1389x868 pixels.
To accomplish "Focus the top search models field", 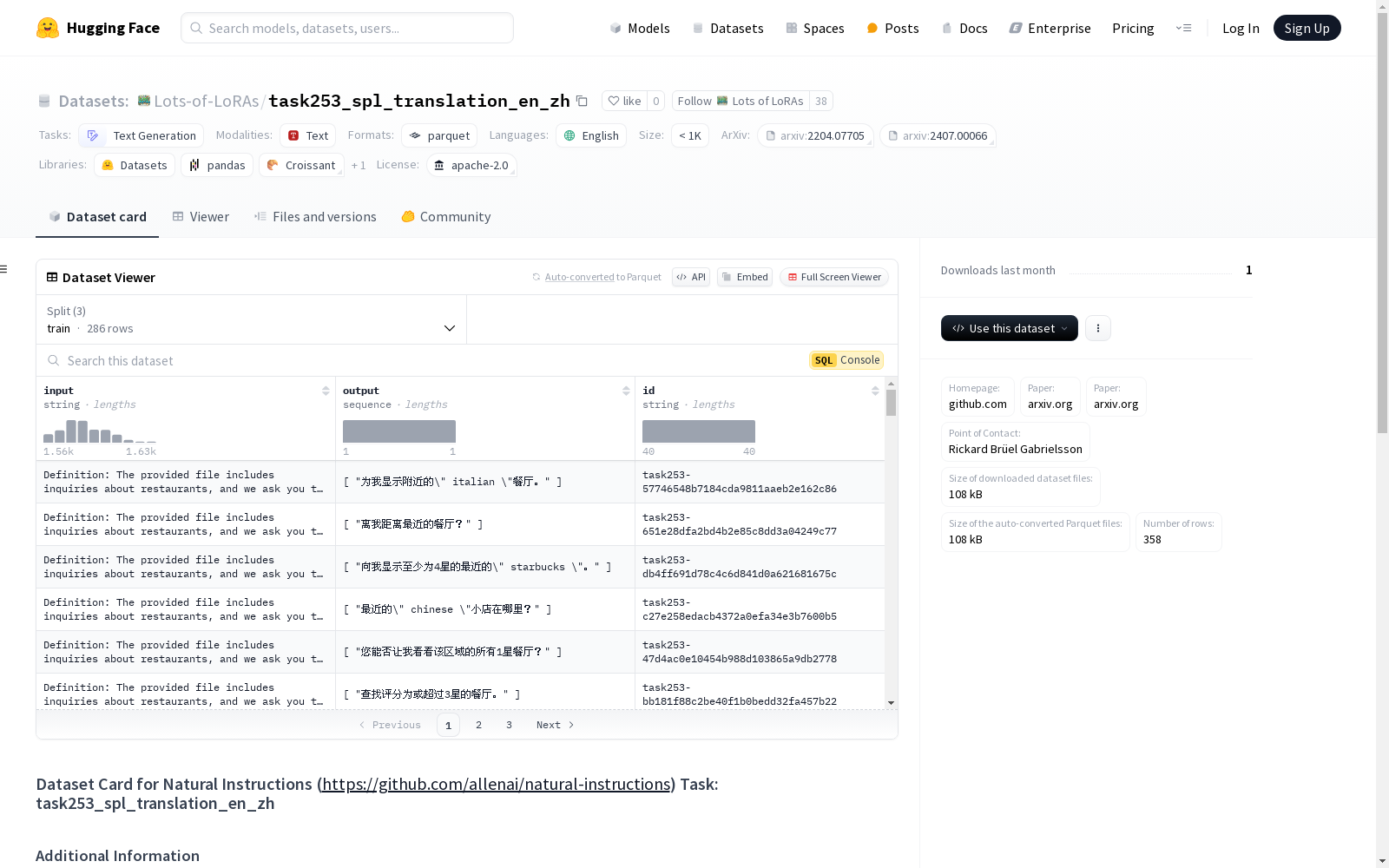I will (347, 28).
